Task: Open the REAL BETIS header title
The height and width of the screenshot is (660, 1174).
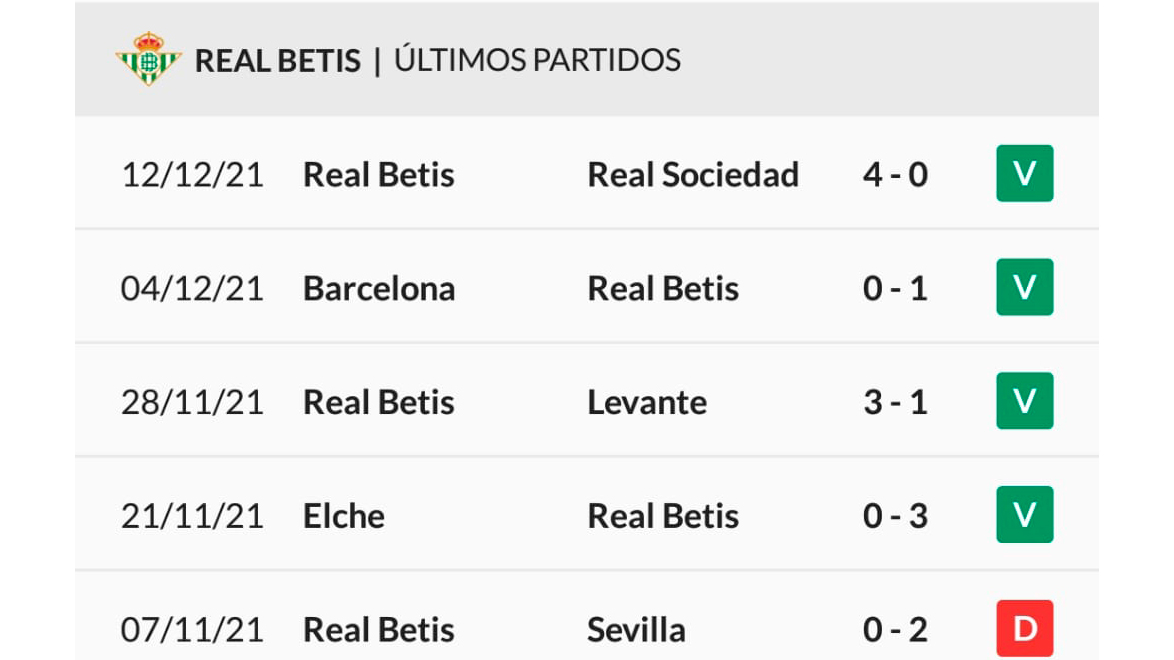Action: [x=278, y=61]
